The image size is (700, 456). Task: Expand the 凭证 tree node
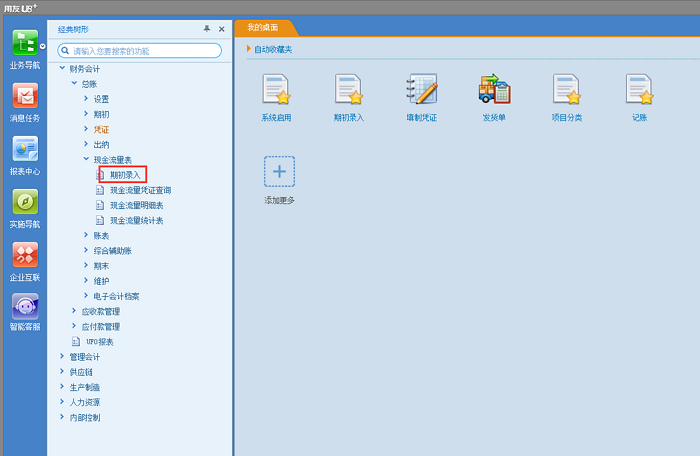click(86, 129)
